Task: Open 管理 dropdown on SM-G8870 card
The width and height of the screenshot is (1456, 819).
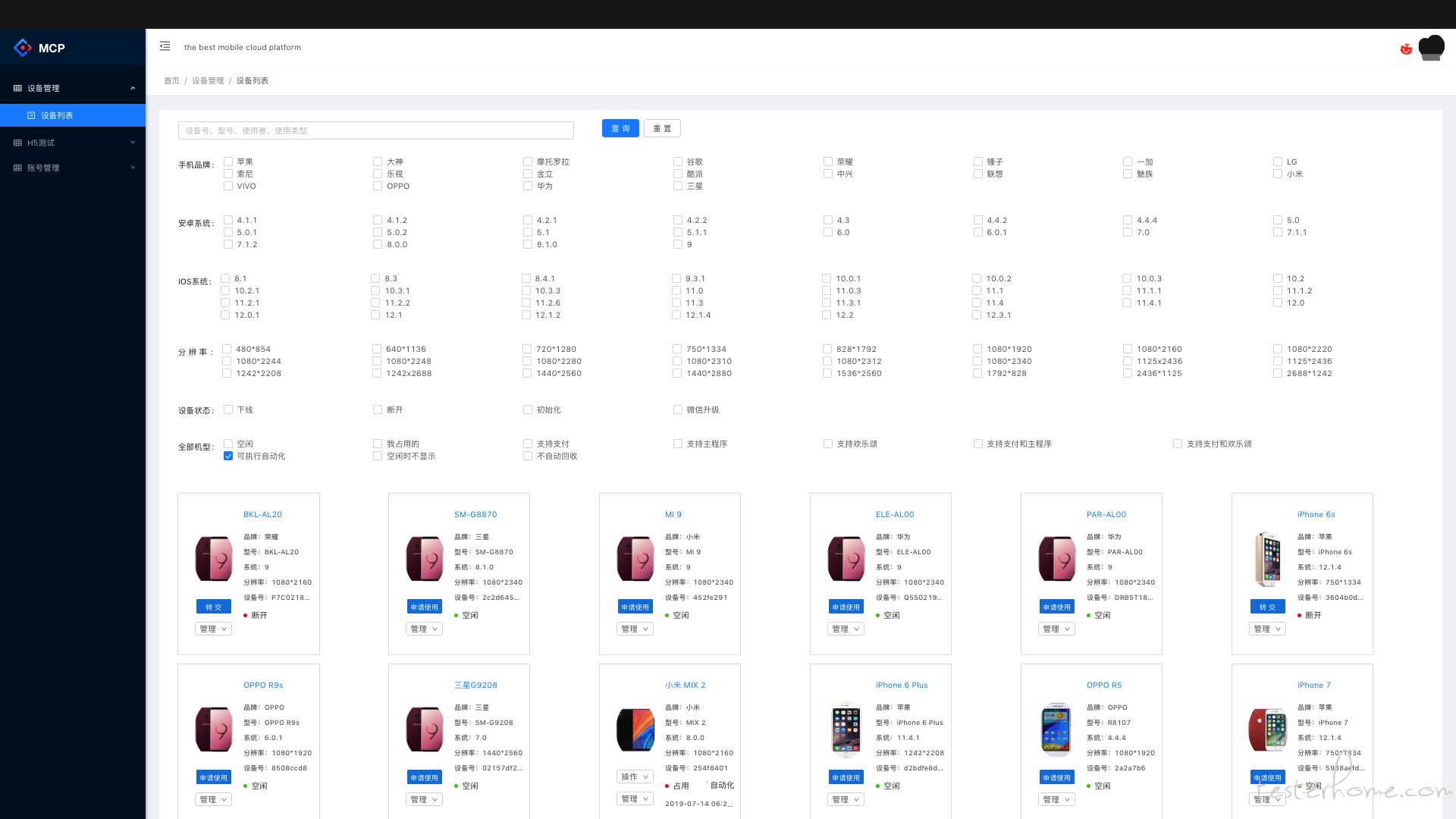Action: (x=424, y=629)
